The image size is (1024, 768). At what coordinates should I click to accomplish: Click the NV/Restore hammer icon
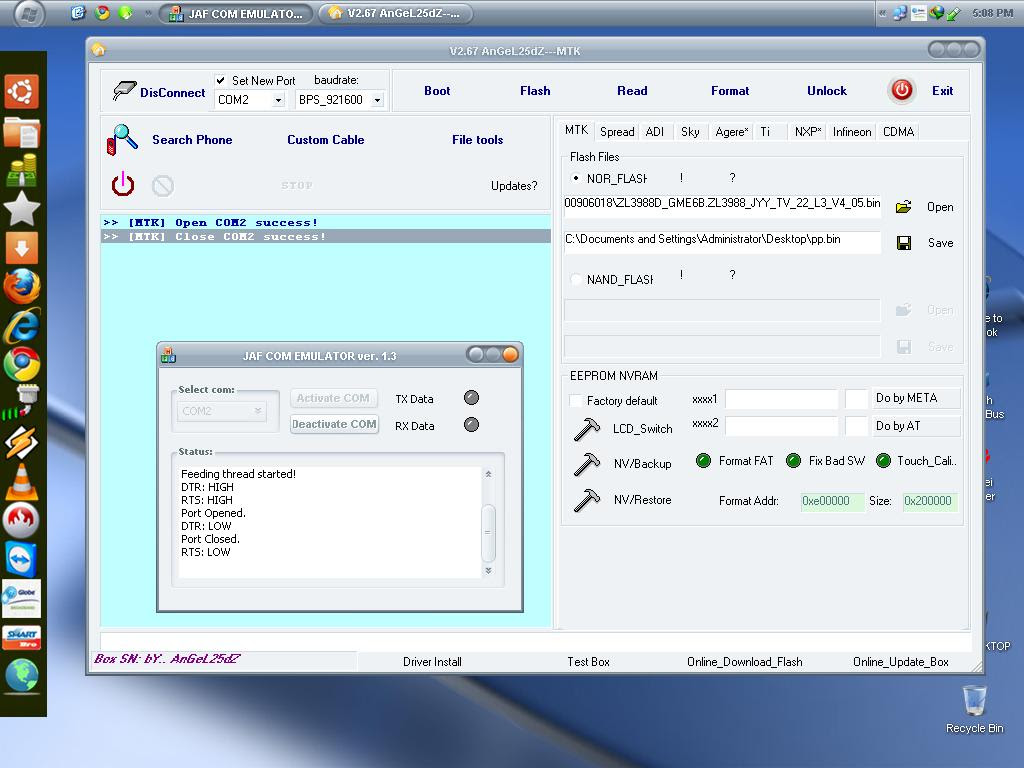coord(586,500)
